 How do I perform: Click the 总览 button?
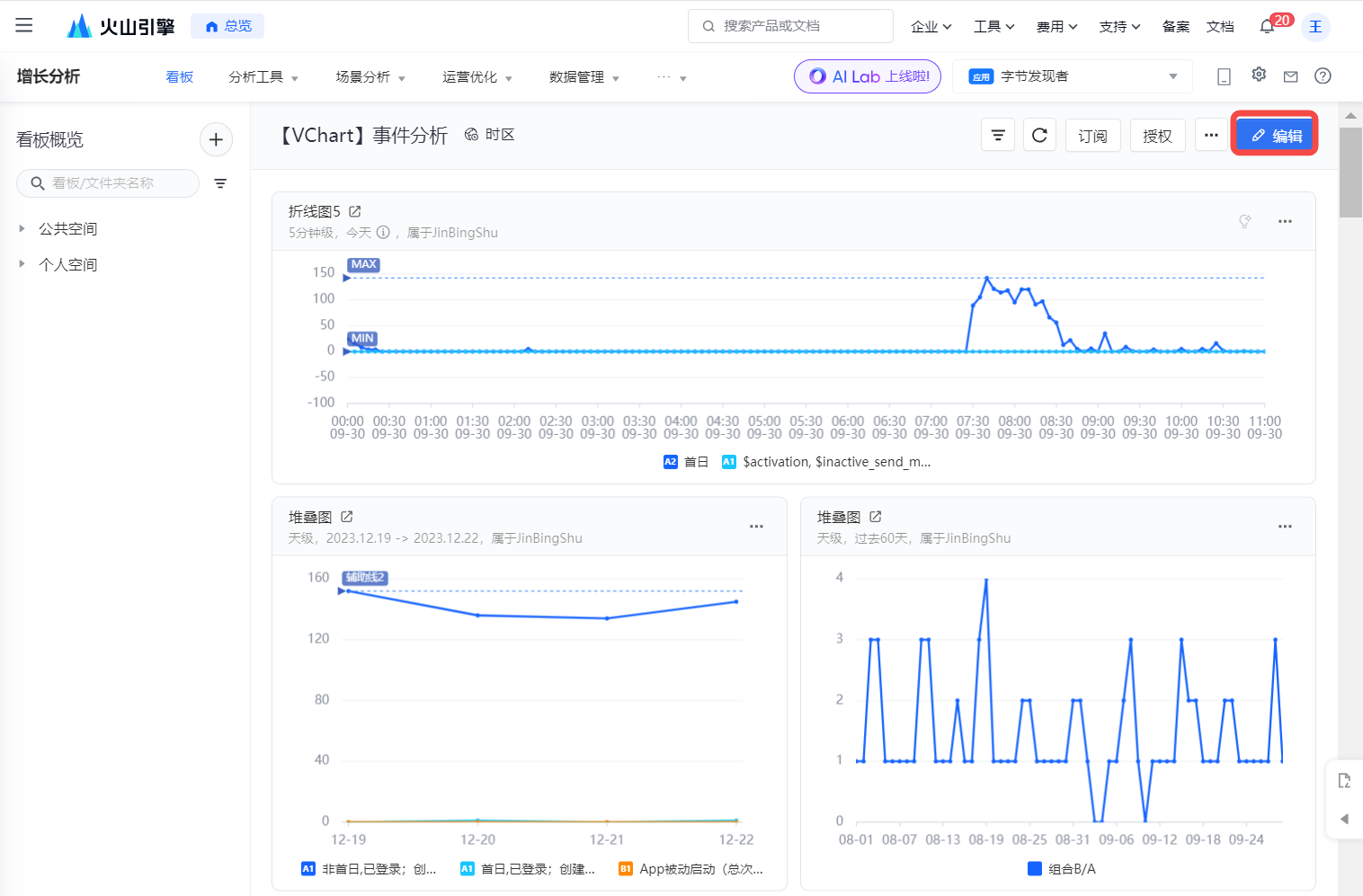(x=227, y=26)
